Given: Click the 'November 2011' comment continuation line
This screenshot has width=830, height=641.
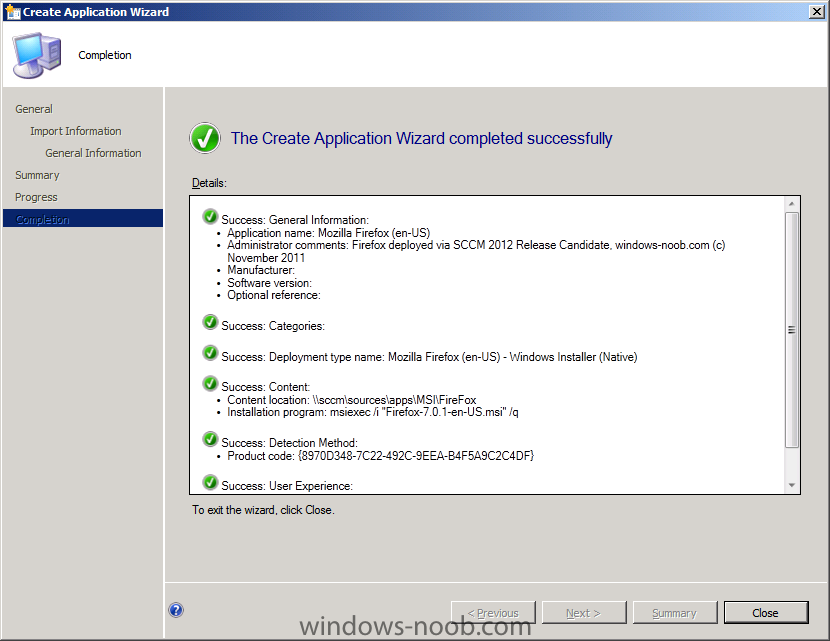Looking at the screenshot, I should pyautogui.click(x=266, y=258).
